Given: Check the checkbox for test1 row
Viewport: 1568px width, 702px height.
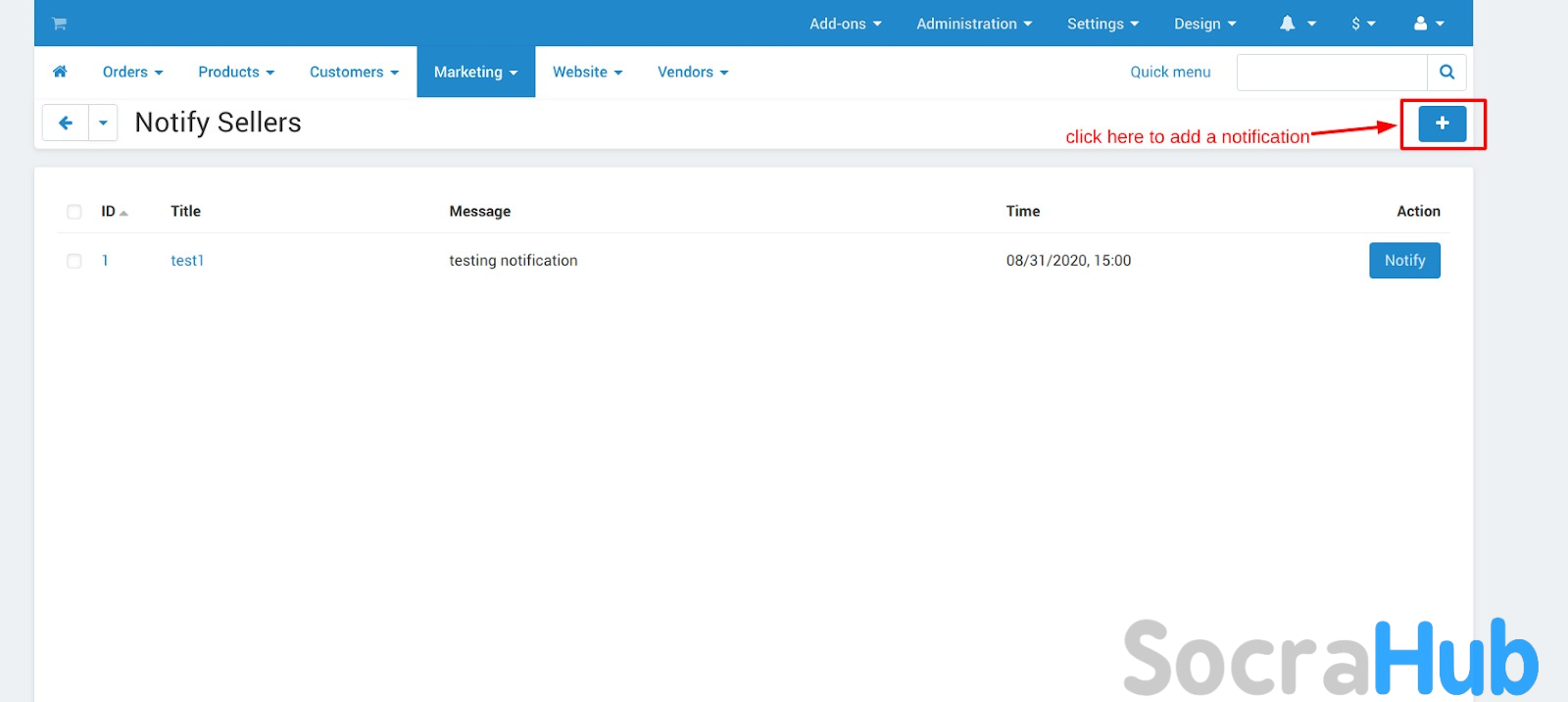Looking at the screenshot, I should pos(74,261).
